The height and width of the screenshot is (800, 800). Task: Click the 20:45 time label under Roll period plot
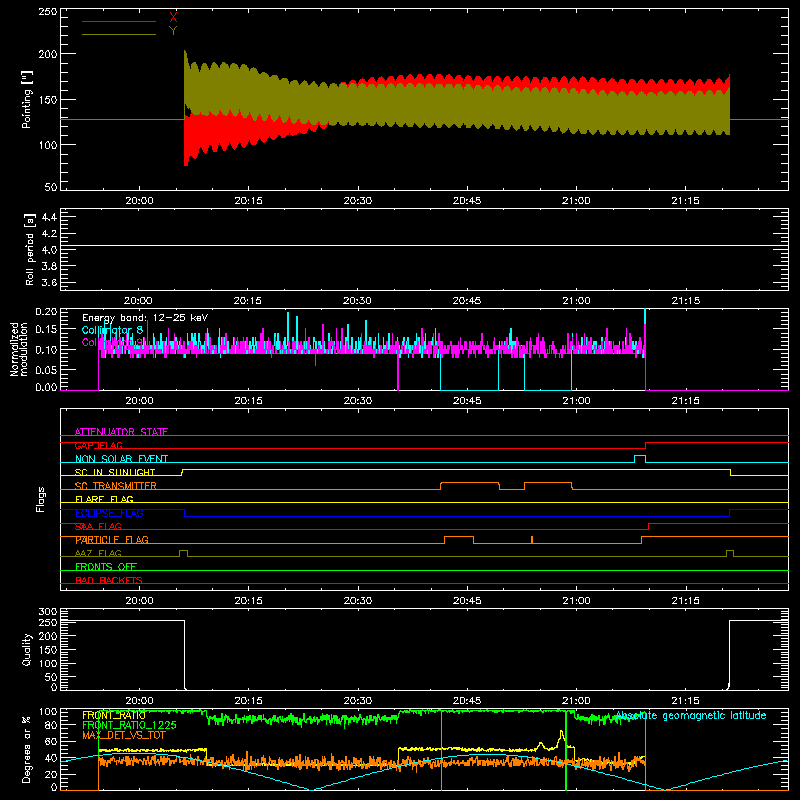tap(466, 301)
